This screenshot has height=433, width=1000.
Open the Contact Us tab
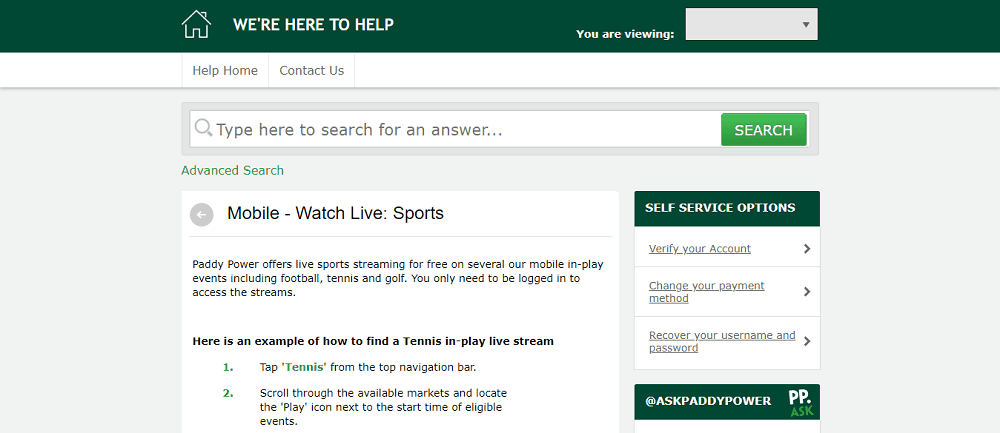pos(311,71)
